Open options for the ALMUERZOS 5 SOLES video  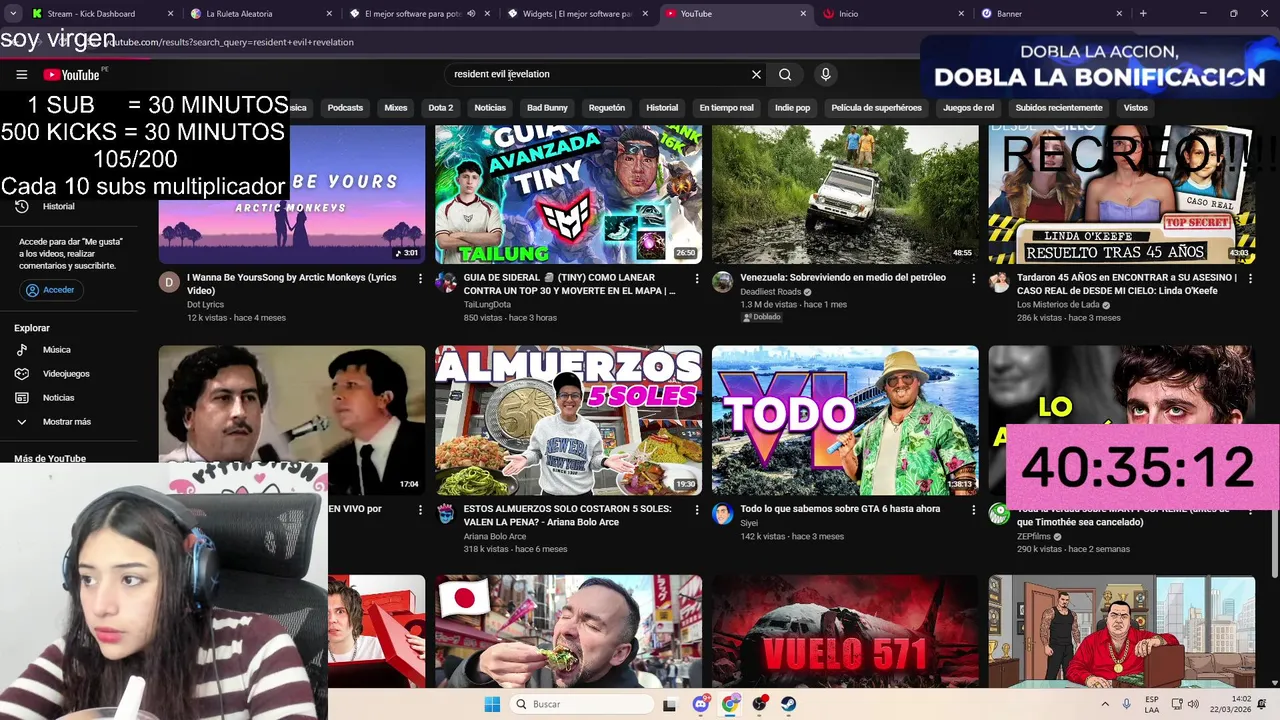click(x=697, y=510)
